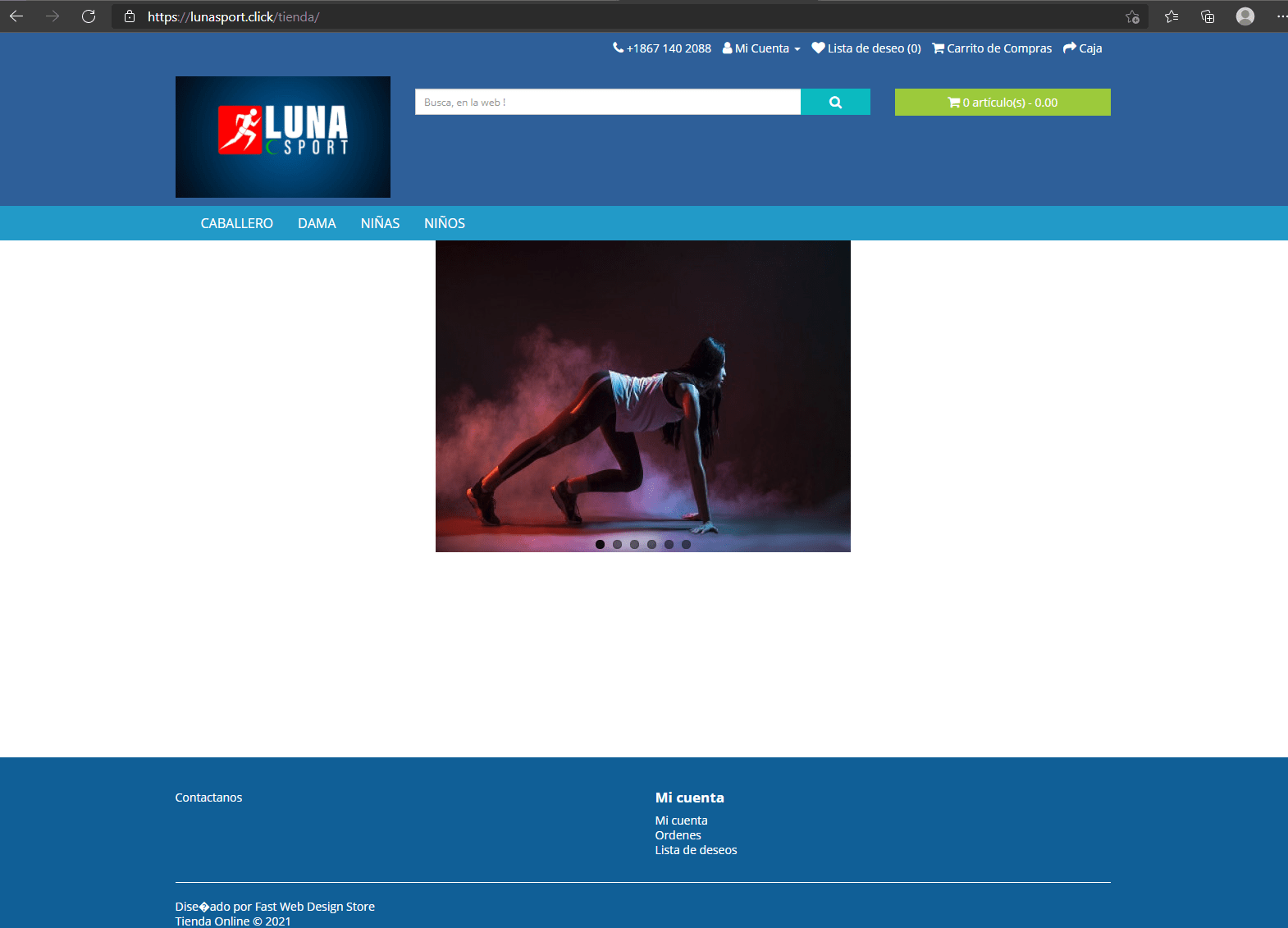1288x928 pixels.
Task: Click the 'Tienda Online © 2021' text
Action: pyautogui.click(x=233, y=921)
